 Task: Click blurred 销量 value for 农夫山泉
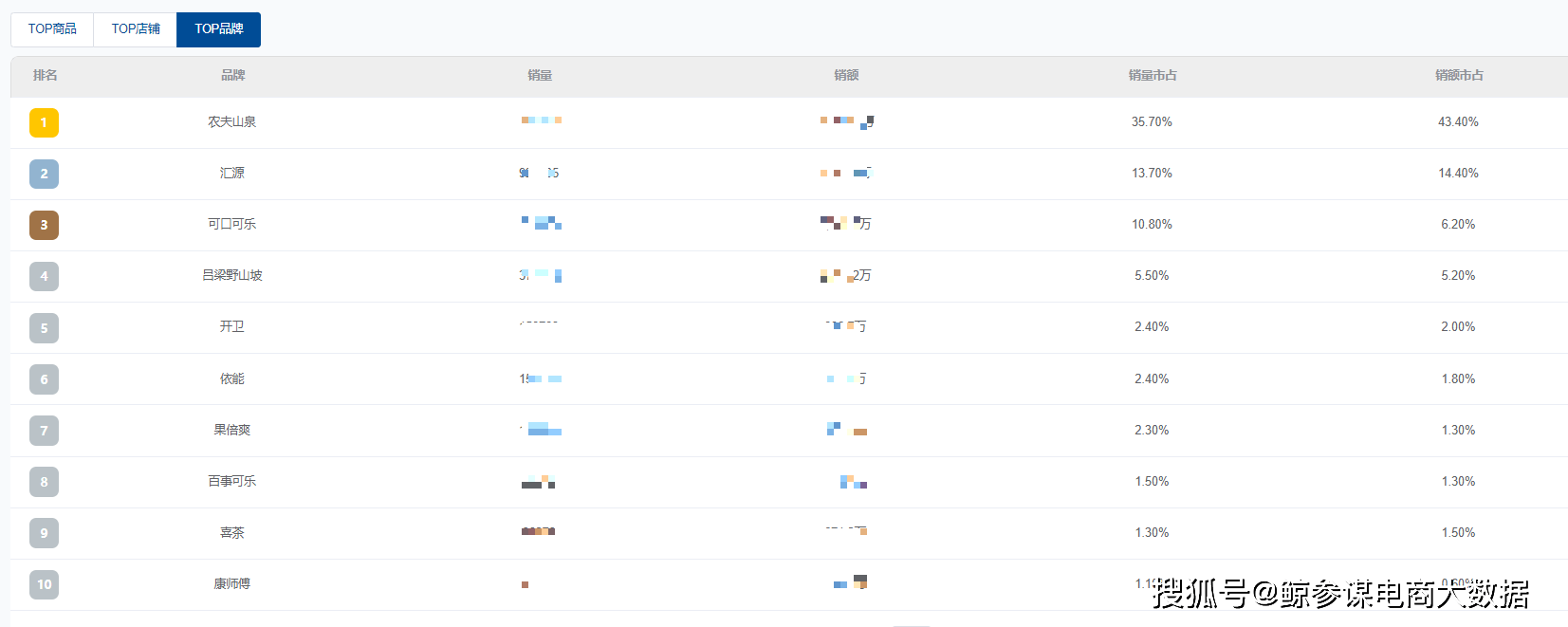tap(542, 120)
